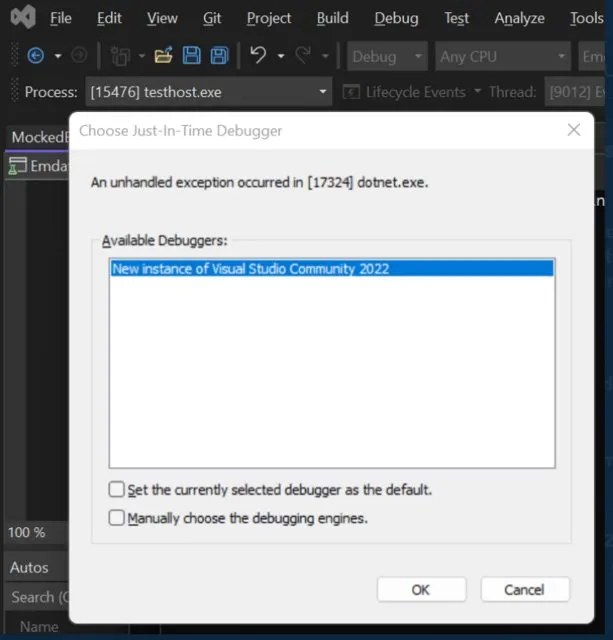Enable Set currently selected debugger as default
Image resolution: width=613 pixels, height=640 pixels.
pyautogui.click(x=116, y=489)
